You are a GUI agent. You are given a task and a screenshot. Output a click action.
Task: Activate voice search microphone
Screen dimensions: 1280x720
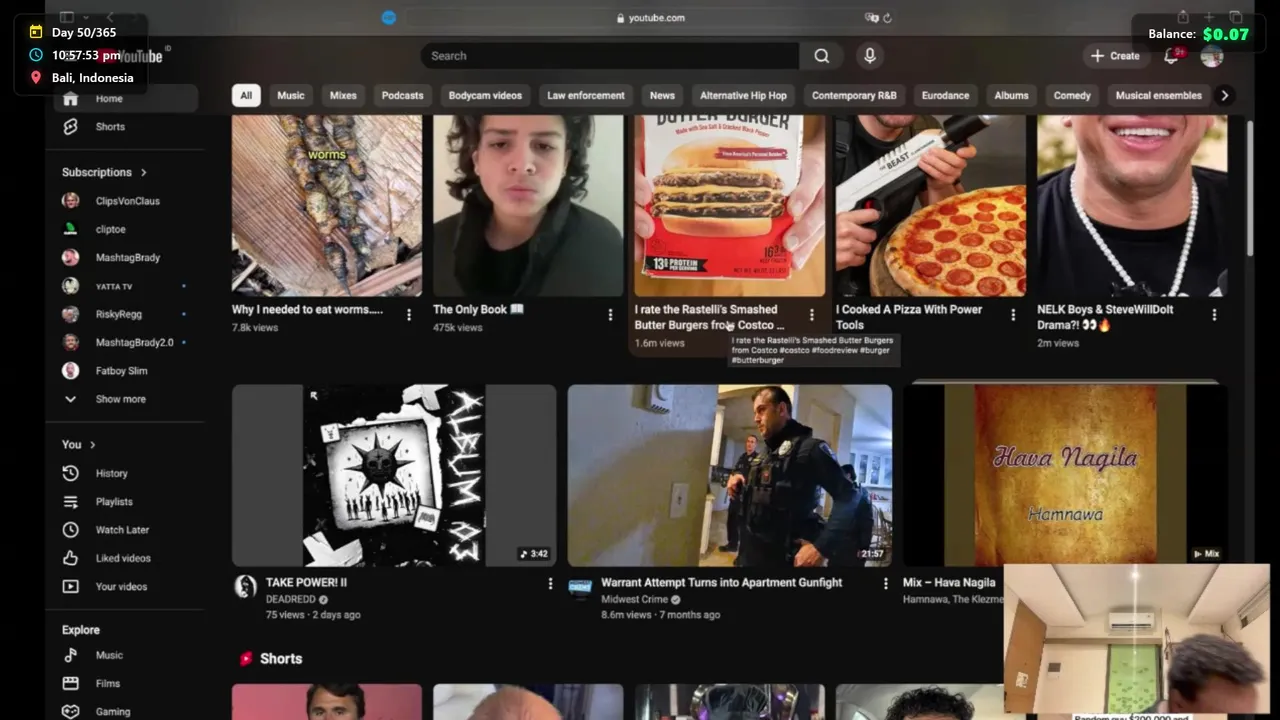coord(870,56)
